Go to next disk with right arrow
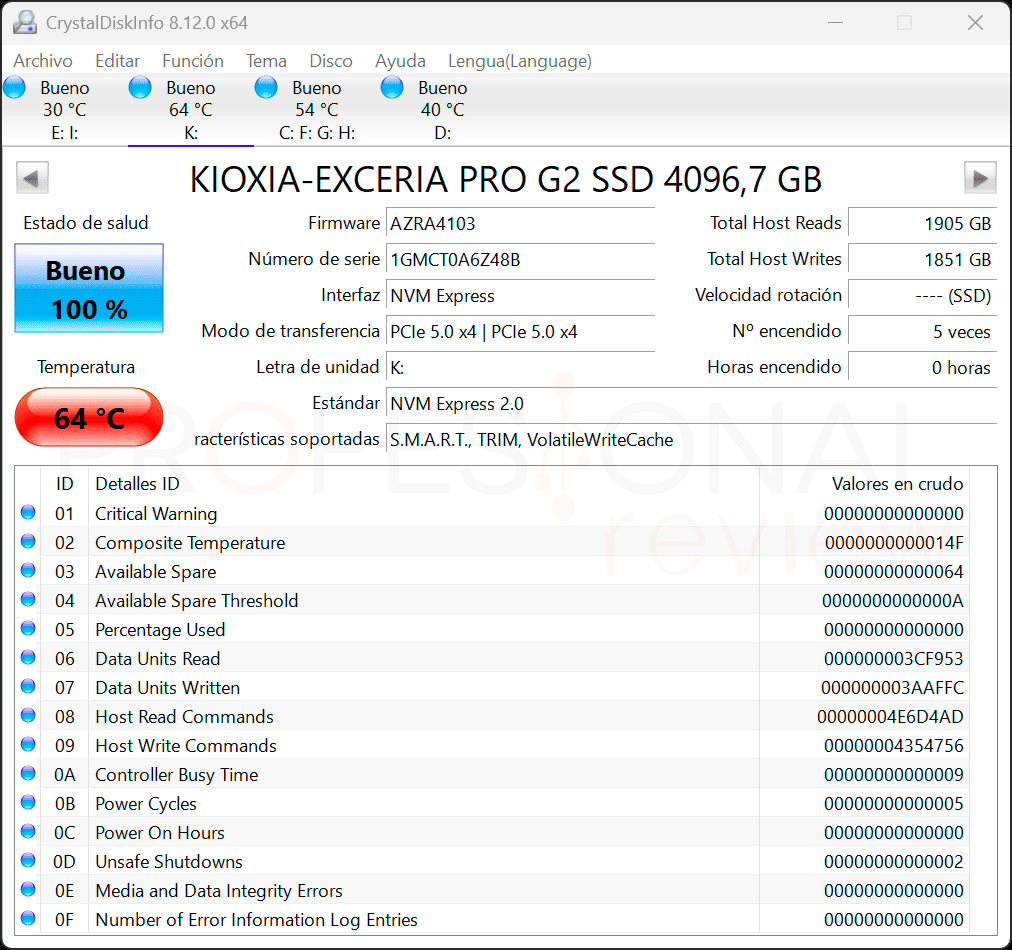This screenshot has width=1012, height=950. tap(980, 178)
